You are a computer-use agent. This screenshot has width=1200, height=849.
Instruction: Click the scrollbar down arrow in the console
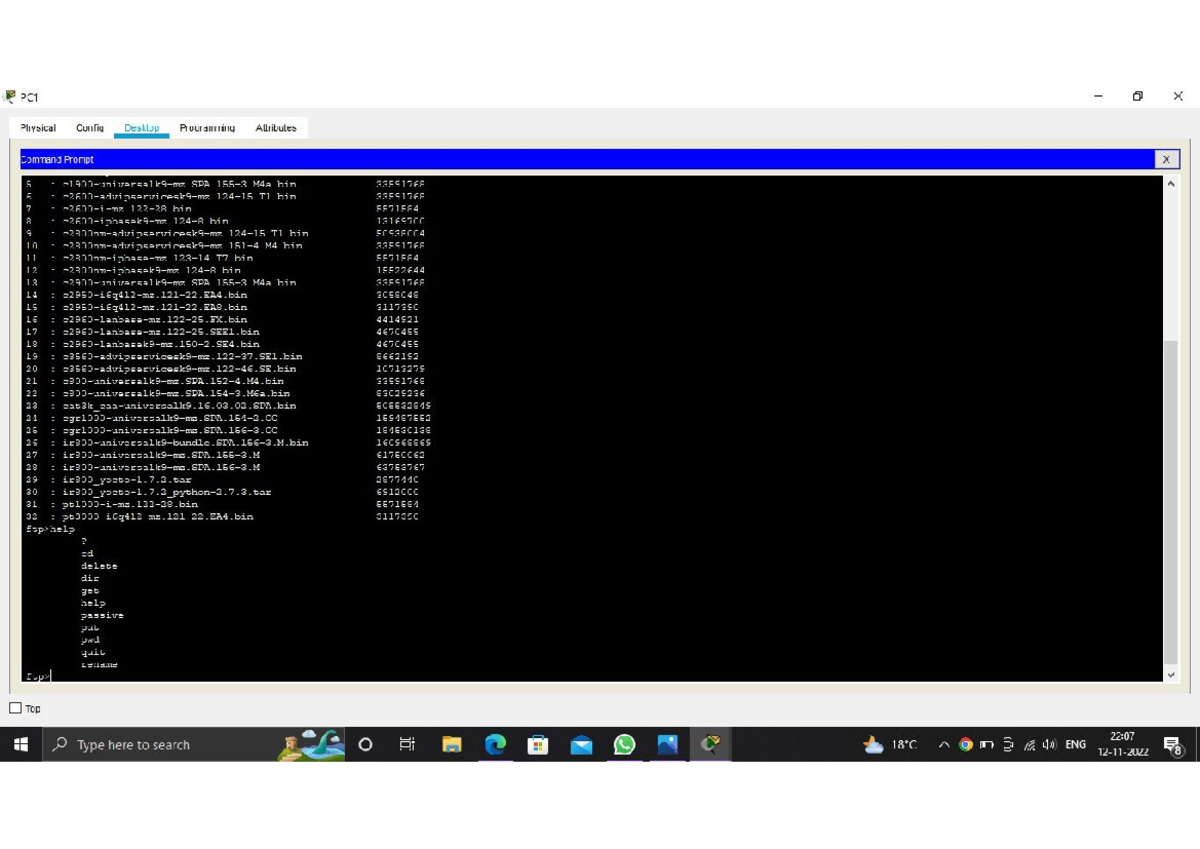[1171, 674]
